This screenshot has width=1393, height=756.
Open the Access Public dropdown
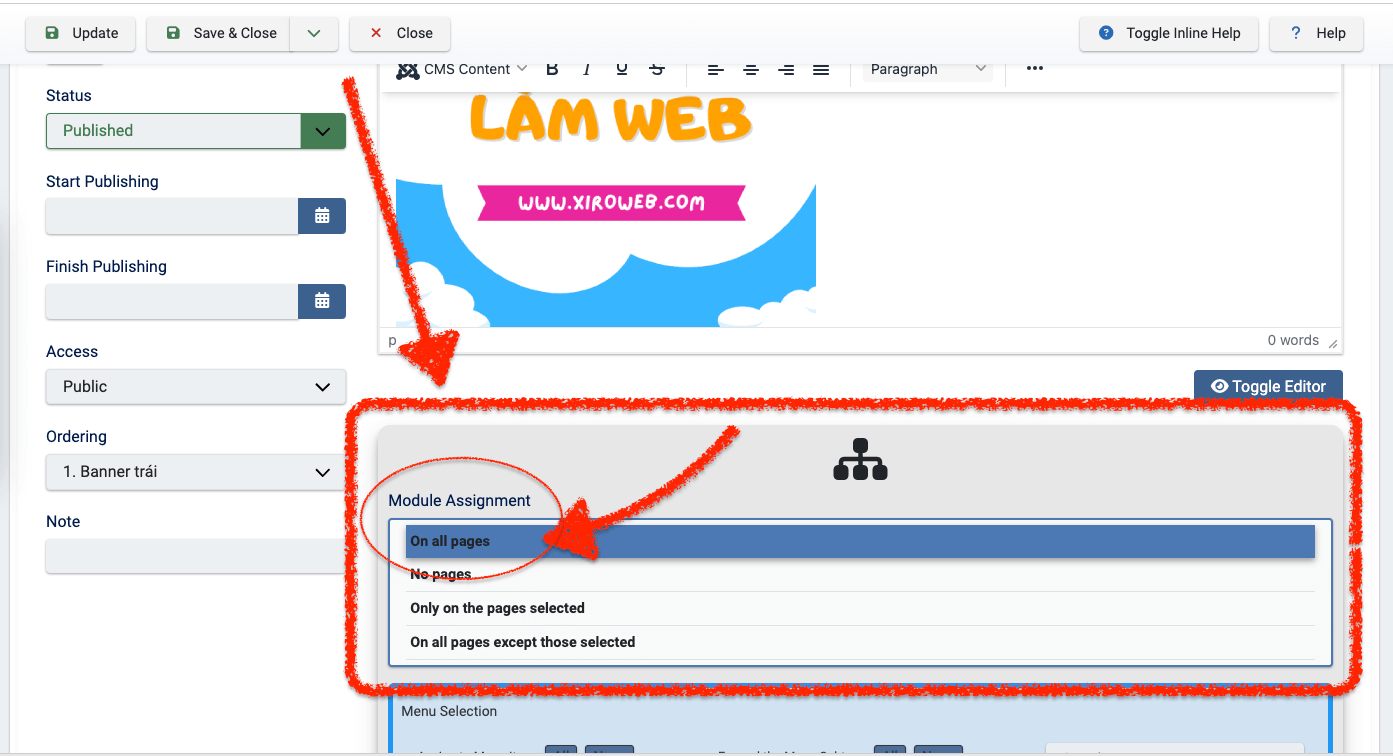[196, 387]
